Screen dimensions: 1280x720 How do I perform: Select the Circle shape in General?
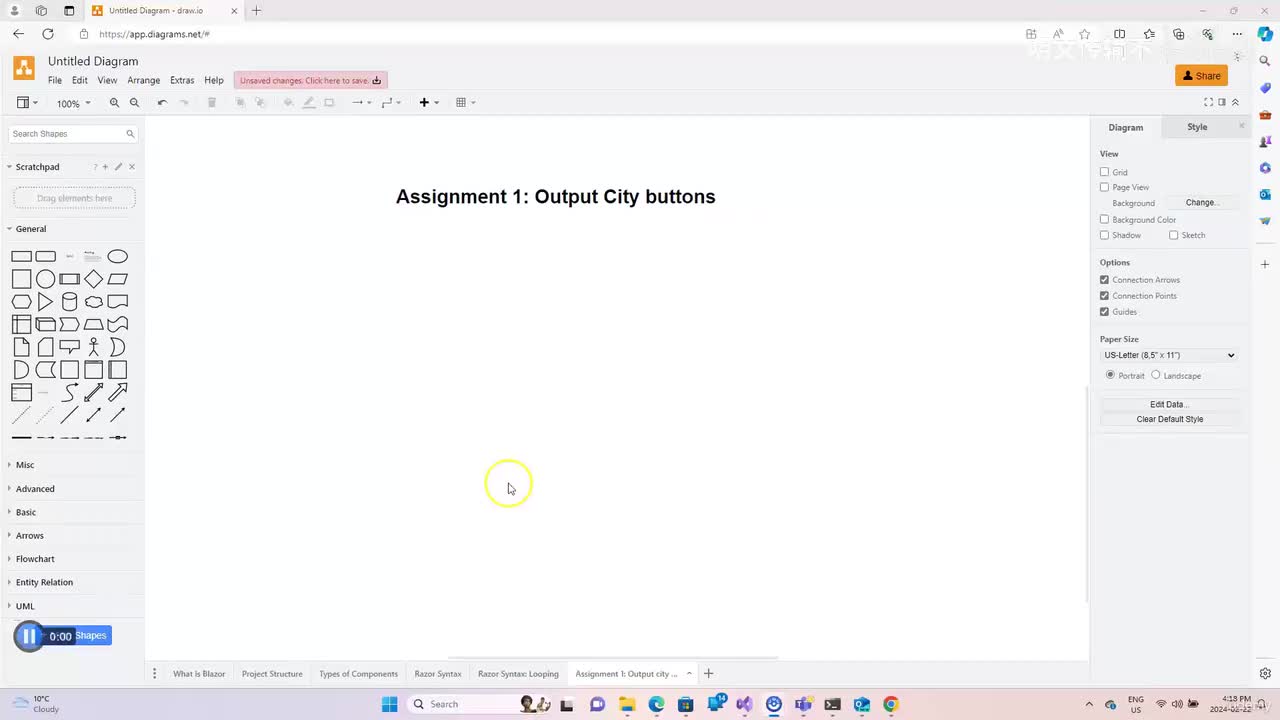46,279
